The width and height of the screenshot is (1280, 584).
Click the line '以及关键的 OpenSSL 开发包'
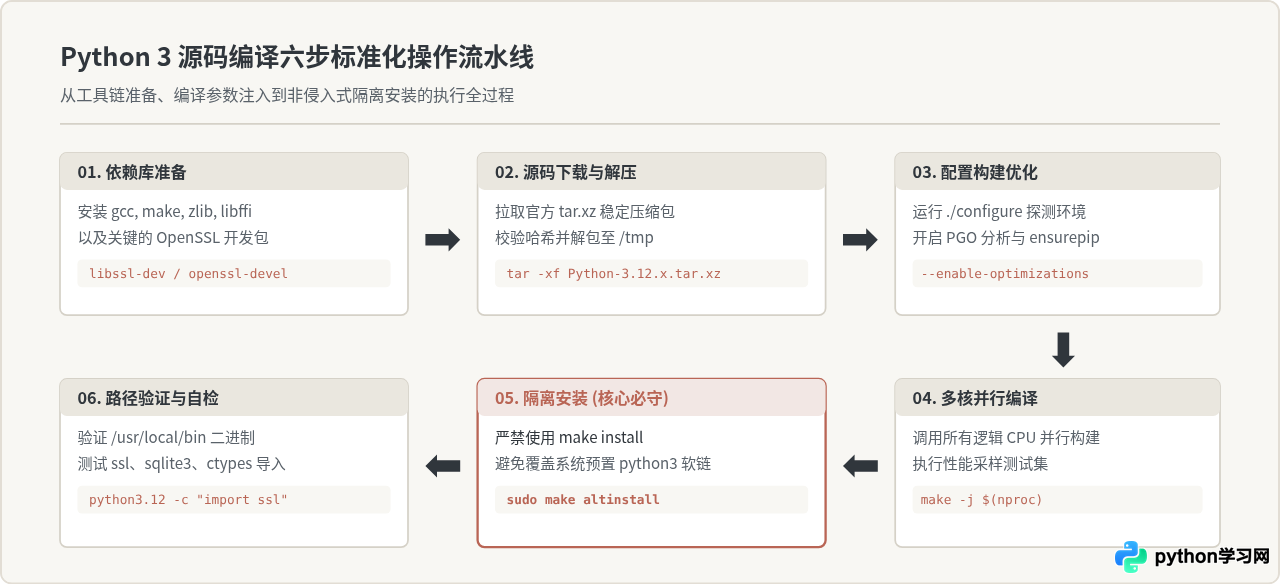[173, 238]
